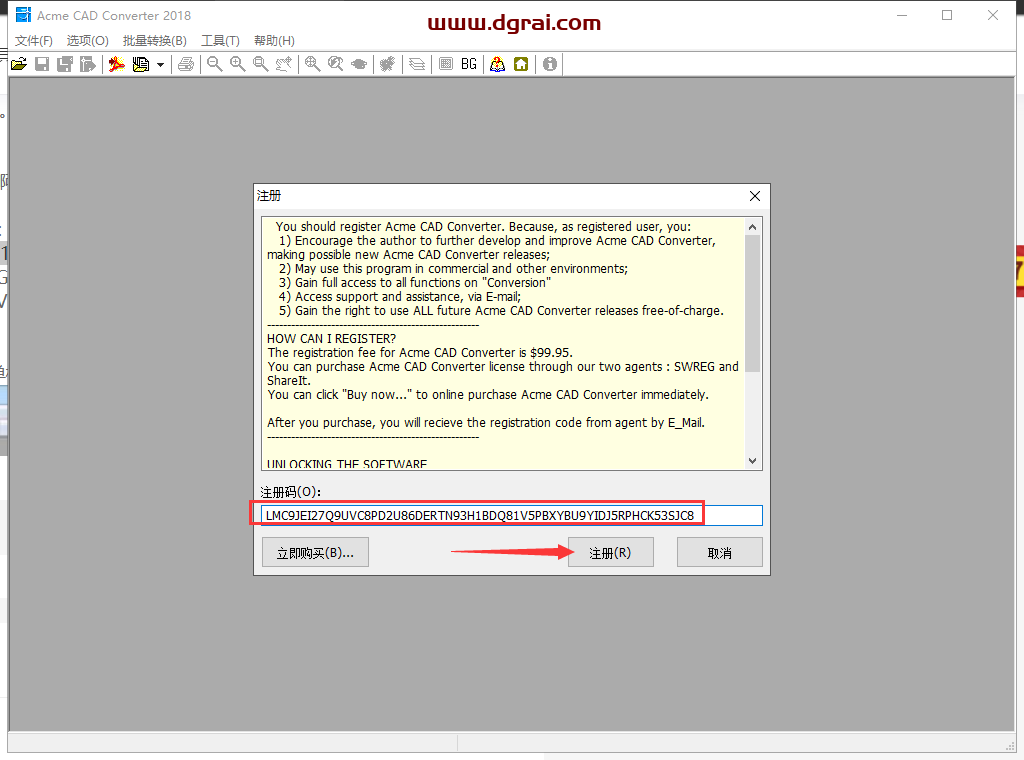Viewport: 1024px width, 760px height.
Task: Click the scroll down arrow in registration text
Action: tap(752, 461)
